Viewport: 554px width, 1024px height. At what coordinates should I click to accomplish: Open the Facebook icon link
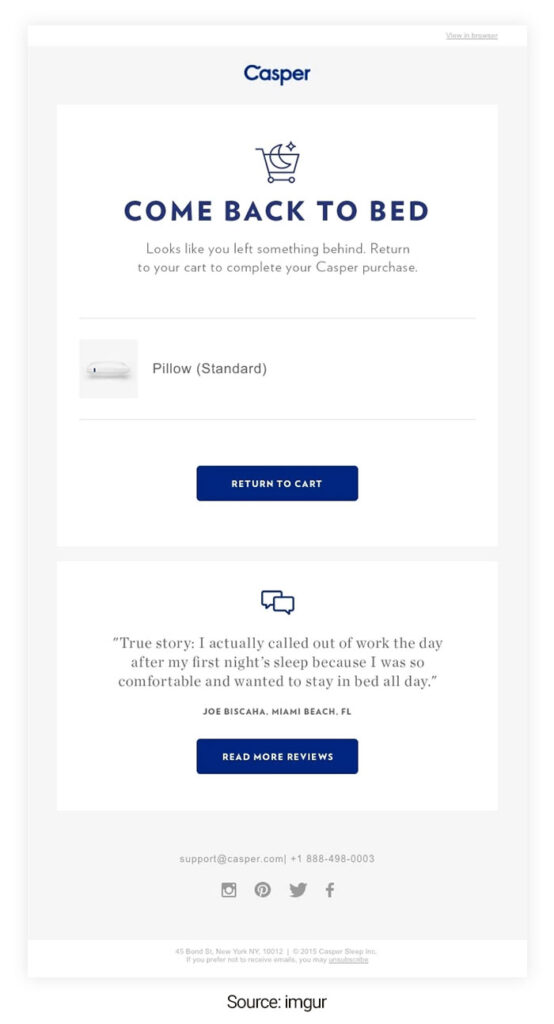click(x=330, y=889)
